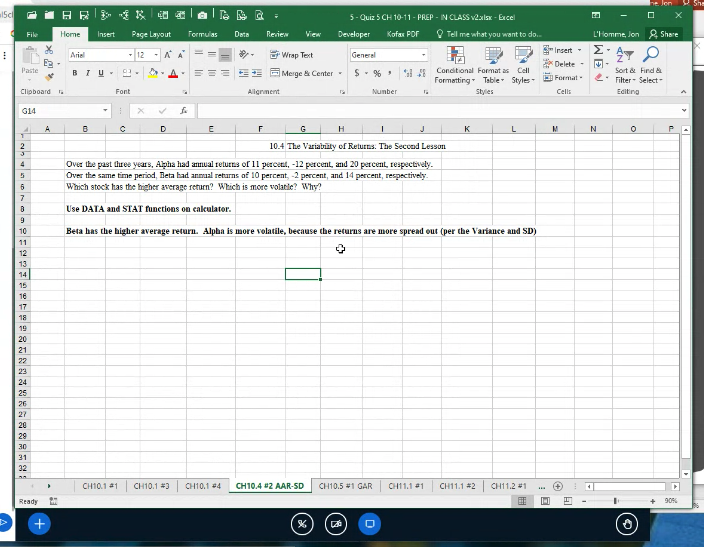704x547 pixels.
Task: Click the AutoSum sigma icon
Action: click(598, 50)
